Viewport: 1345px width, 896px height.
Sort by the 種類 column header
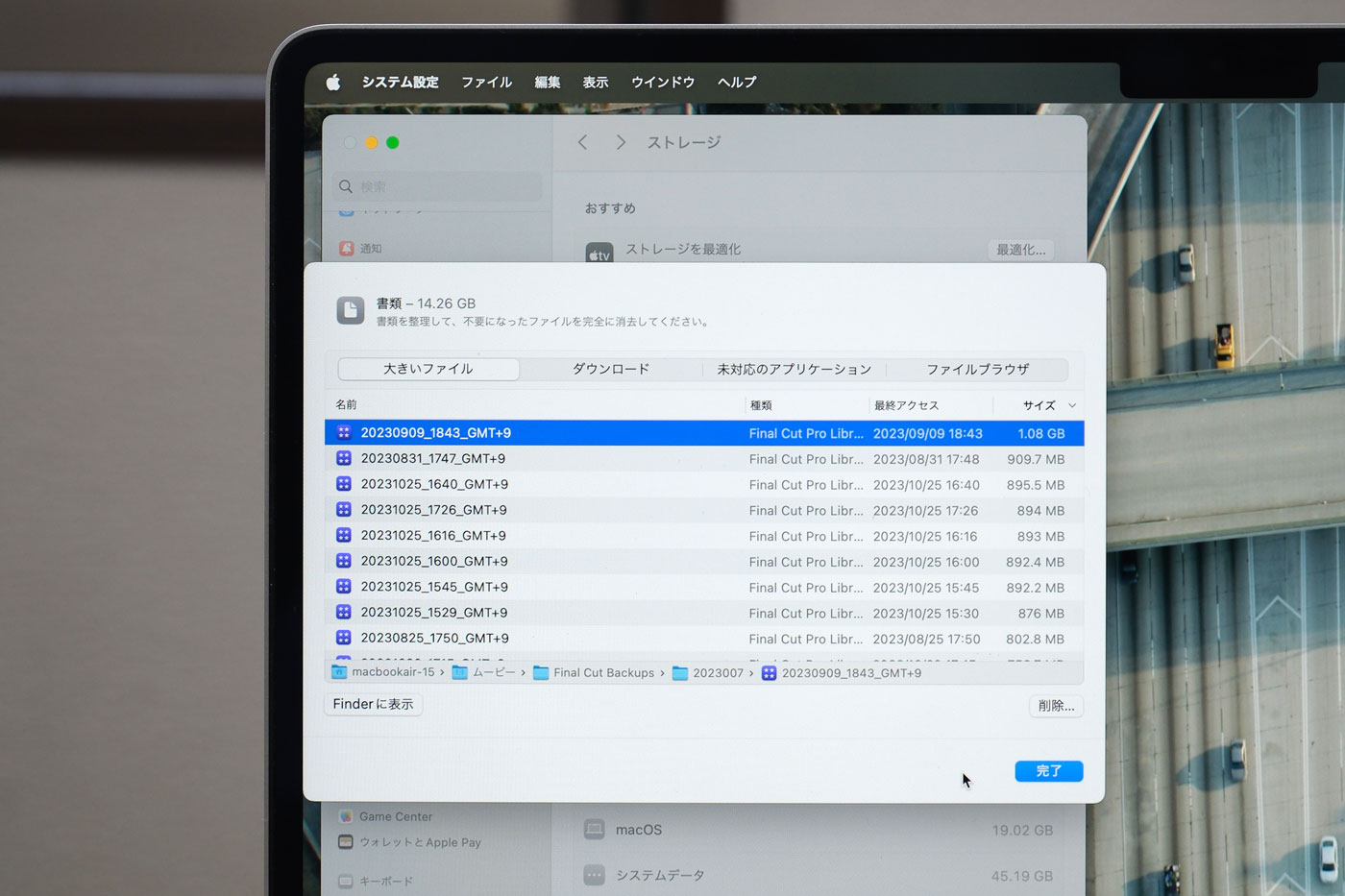point(761,405)
